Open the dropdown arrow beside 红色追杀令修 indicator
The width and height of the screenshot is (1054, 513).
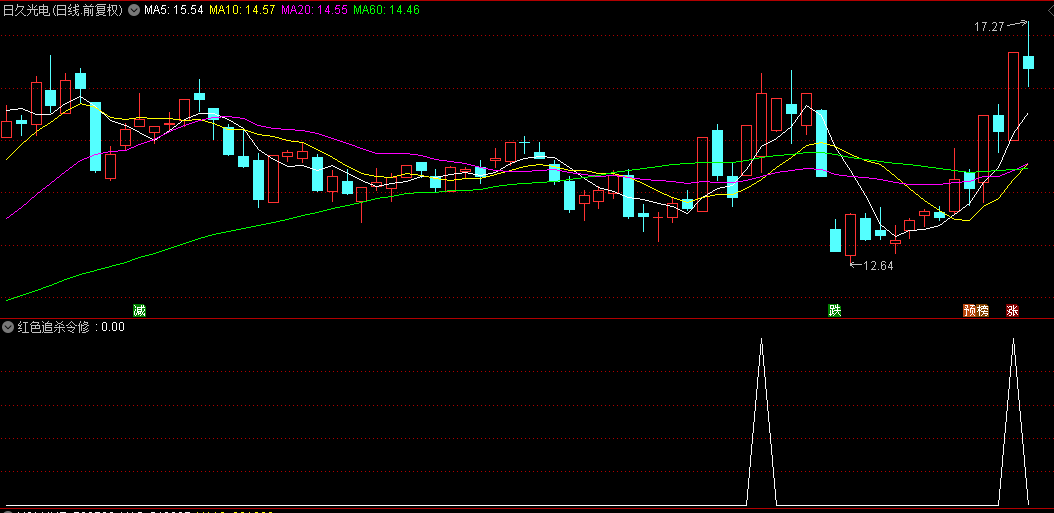(x=8, y=327)
